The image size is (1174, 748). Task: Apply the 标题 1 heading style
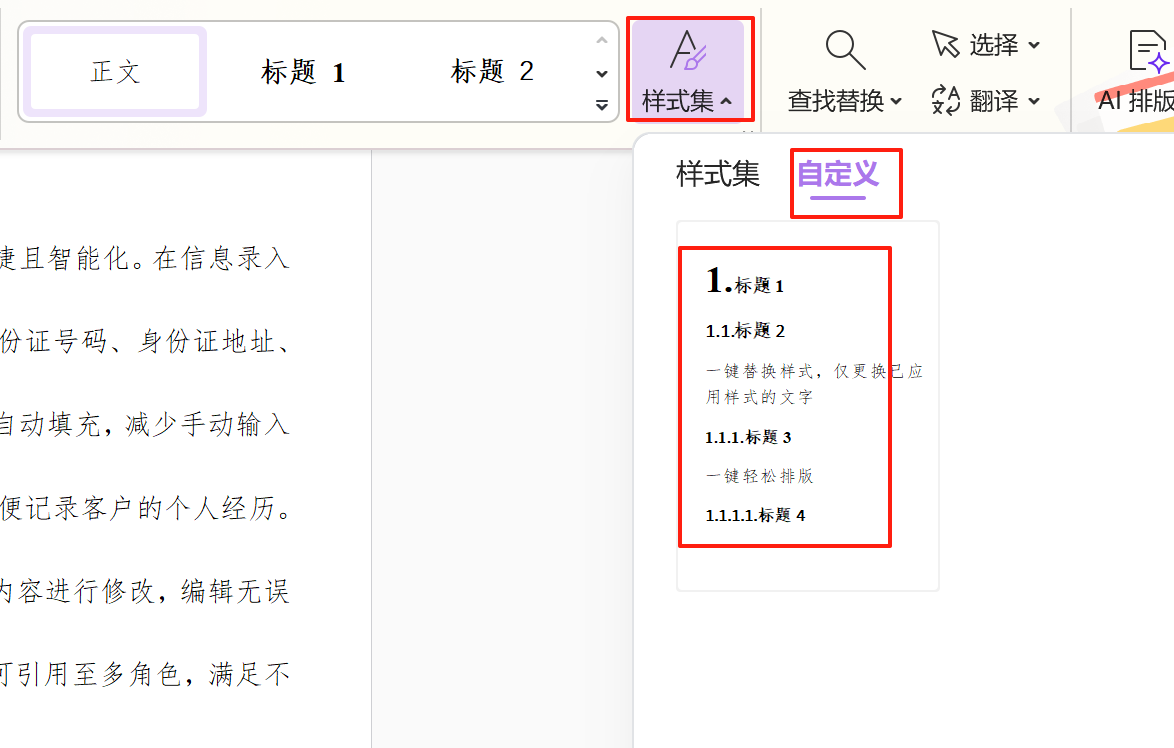coord(303,72)
